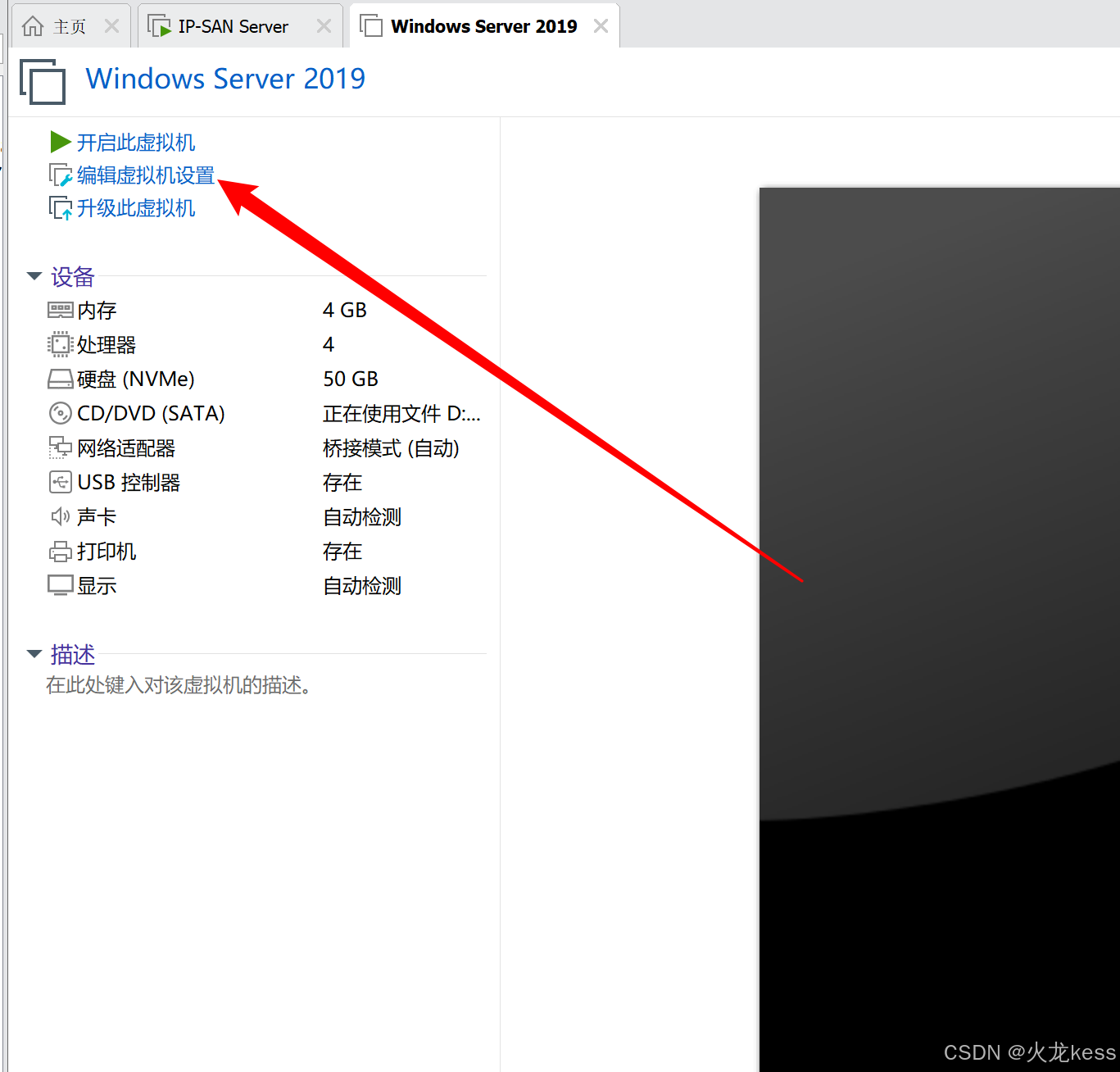
Task: Select the 硬盘 (NVMe) row label
Action: [x=136, y=379]
